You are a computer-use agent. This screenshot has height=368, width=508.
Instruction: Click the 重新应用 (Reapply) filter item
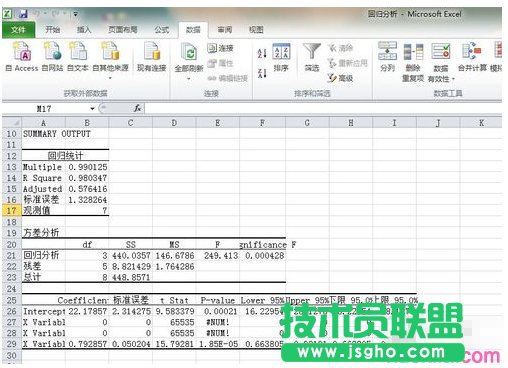tap(347, 63)
